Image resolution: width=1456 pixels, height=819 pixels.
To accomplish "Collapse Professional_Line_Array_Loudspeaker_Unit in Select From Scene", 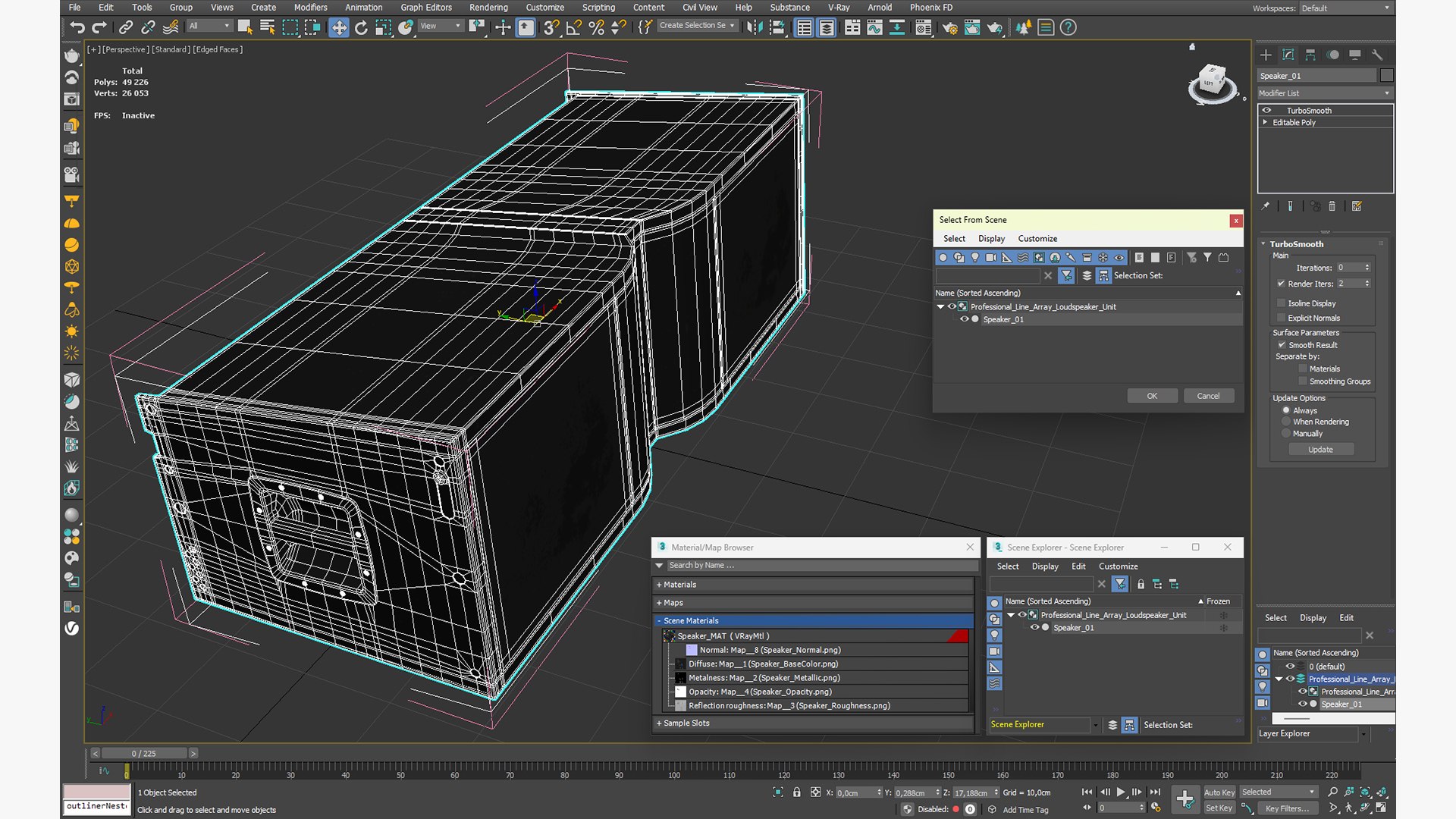I will tap(941, 307).
